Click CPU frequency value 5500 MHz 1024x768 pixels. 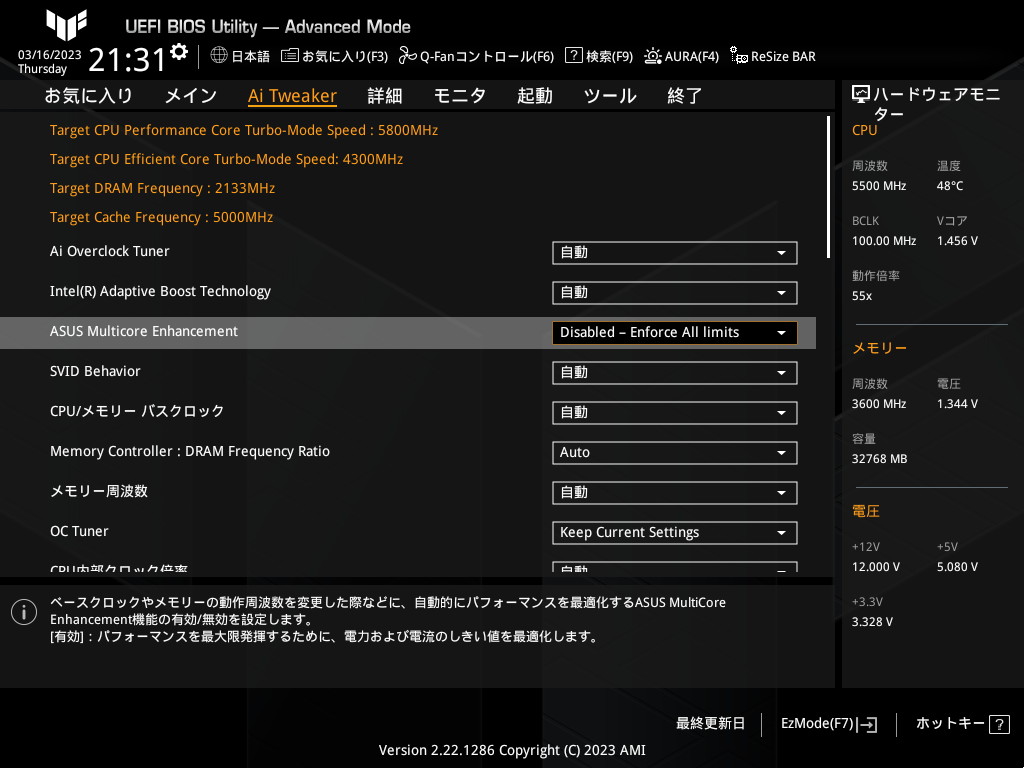(x=879, y=186)
